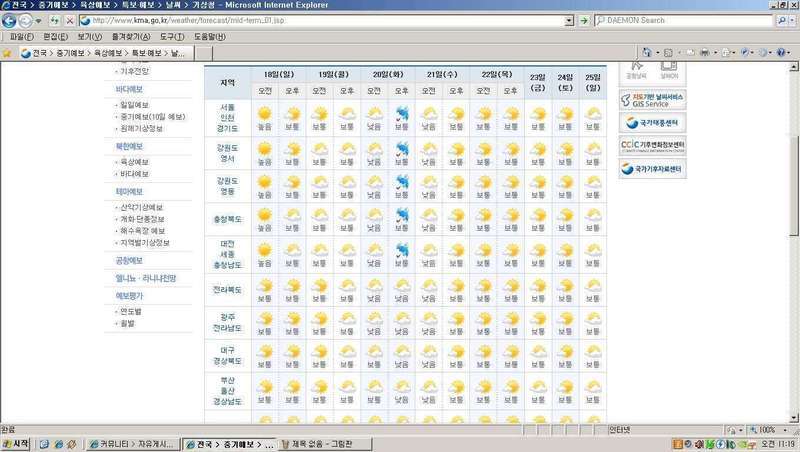Click the Stop loading X icon
Image resolution: width=800 pixels, height=452 pixels.
[70, 21]
